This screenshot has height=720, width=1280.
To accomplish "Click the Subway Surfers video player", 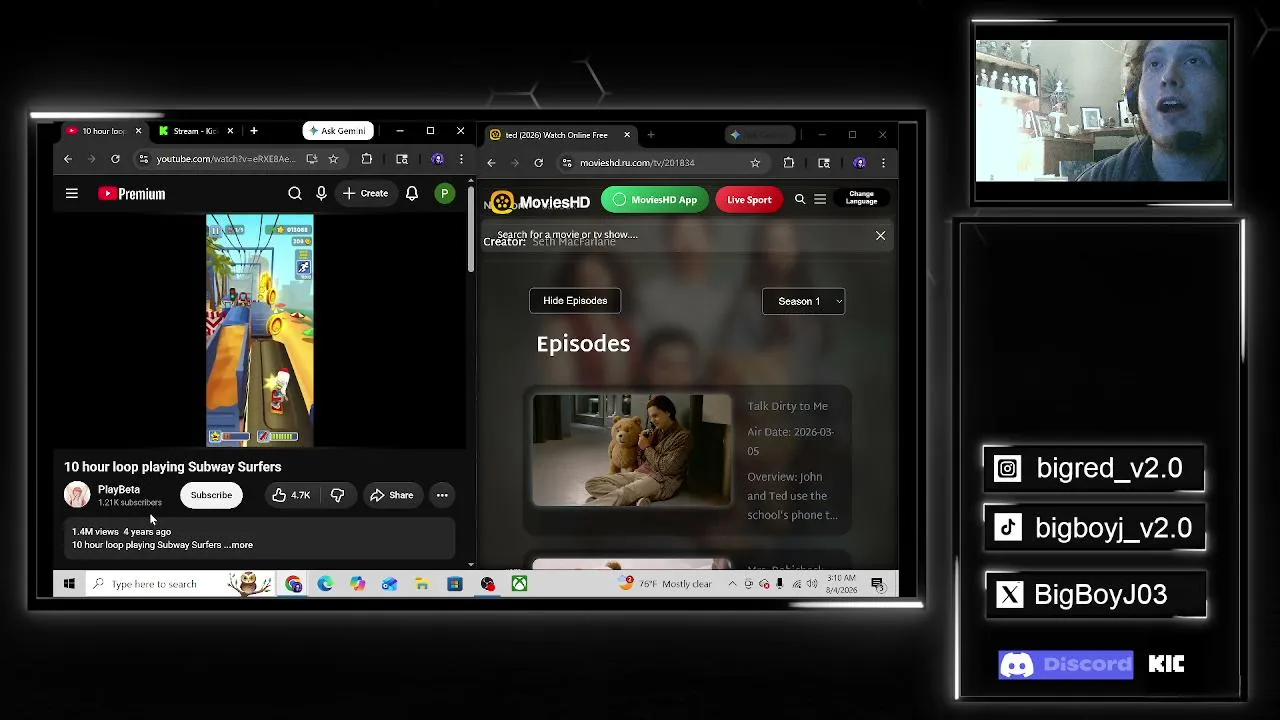I will [260, 330].
